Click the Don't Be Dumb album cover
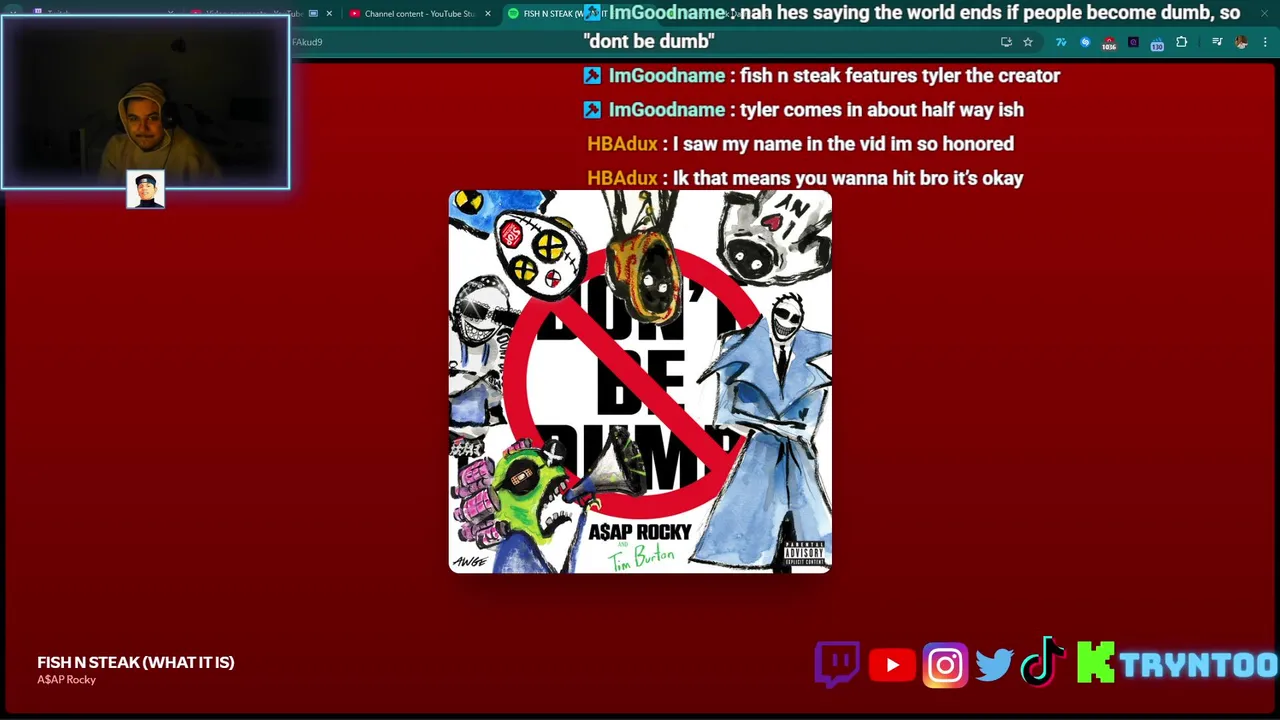 pos(640,382)
